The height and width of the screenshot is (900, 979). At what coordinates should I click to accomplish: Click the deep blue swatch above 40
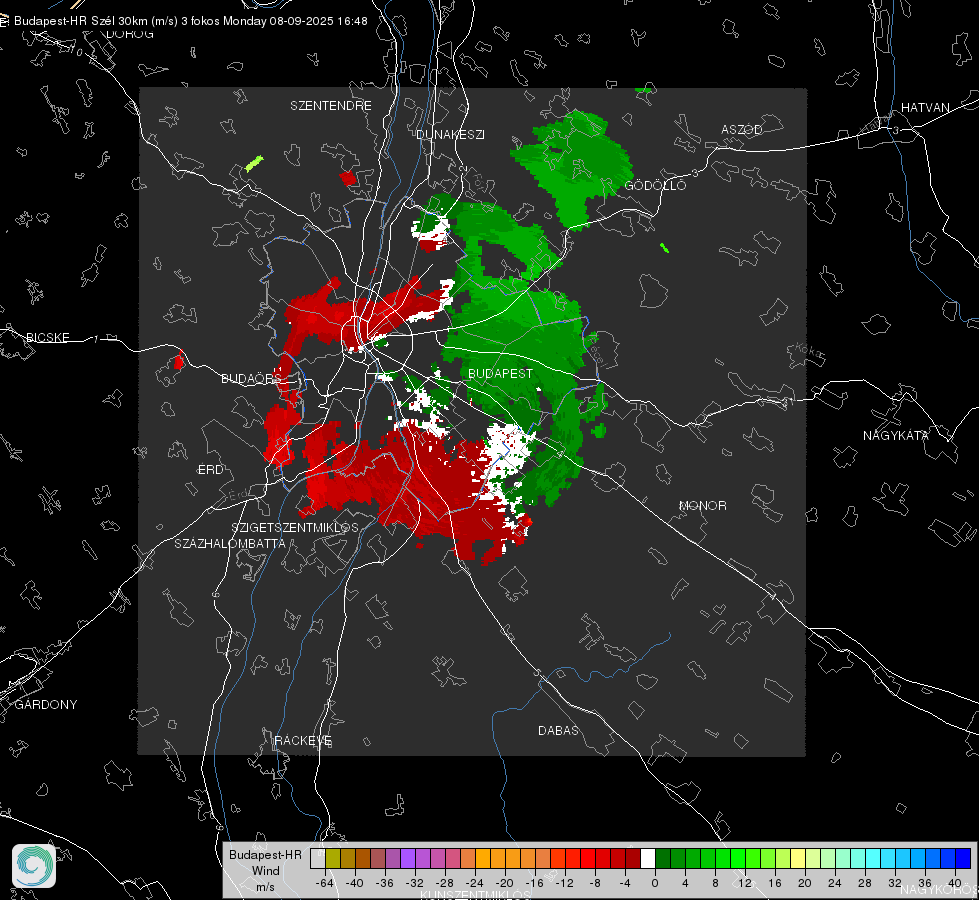[x=963, y=858]
